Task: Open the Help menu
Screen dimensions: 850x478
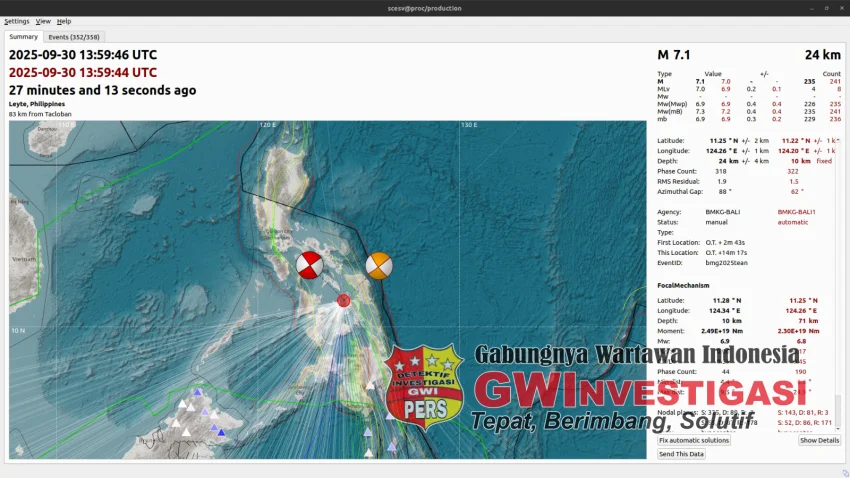Action: 64,21
